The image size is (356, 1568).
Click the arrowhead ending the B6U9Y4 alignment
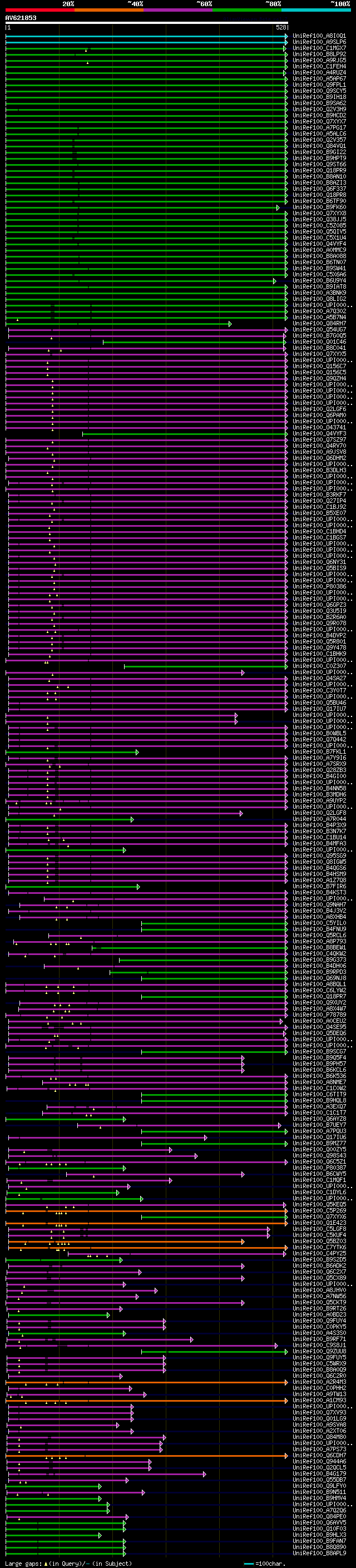point(274,281)
